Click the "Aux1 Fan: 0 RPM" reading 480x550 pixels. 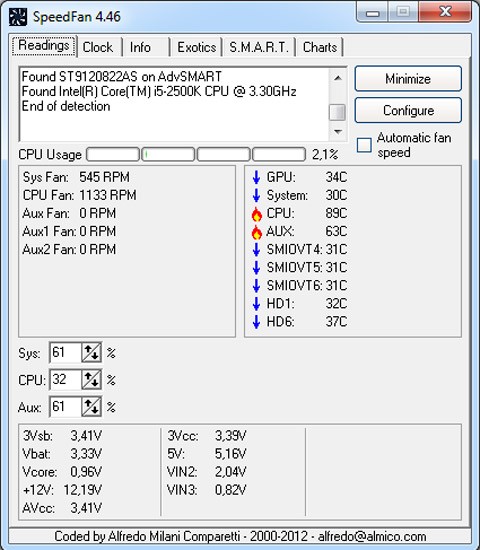click(x=69, y=232)
